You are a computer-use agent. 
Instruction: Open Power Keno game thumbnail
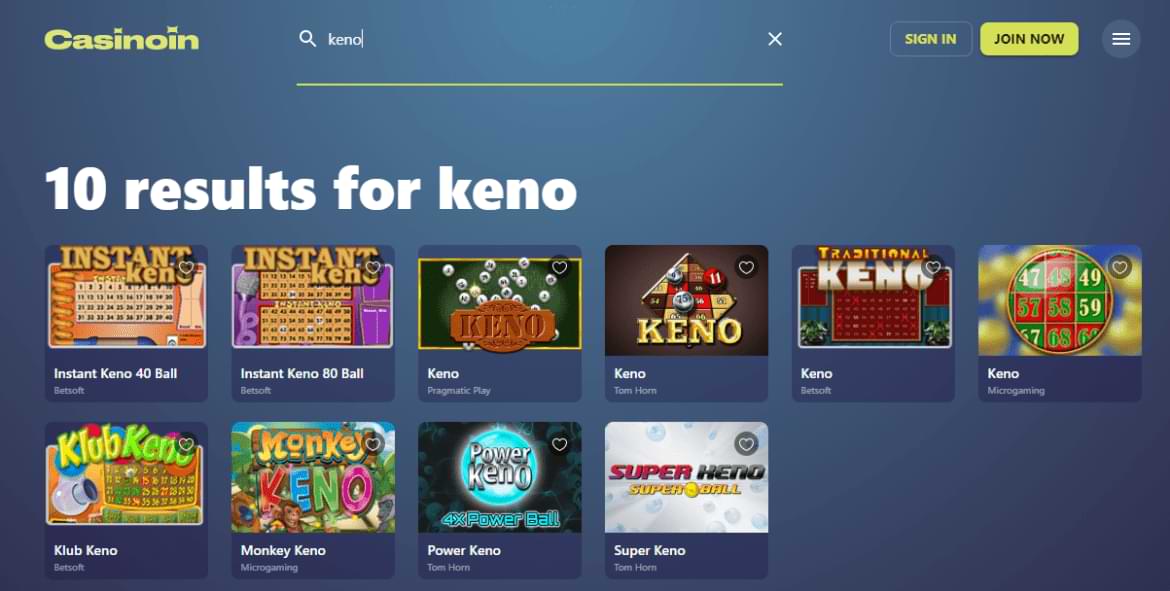(499, 478)
